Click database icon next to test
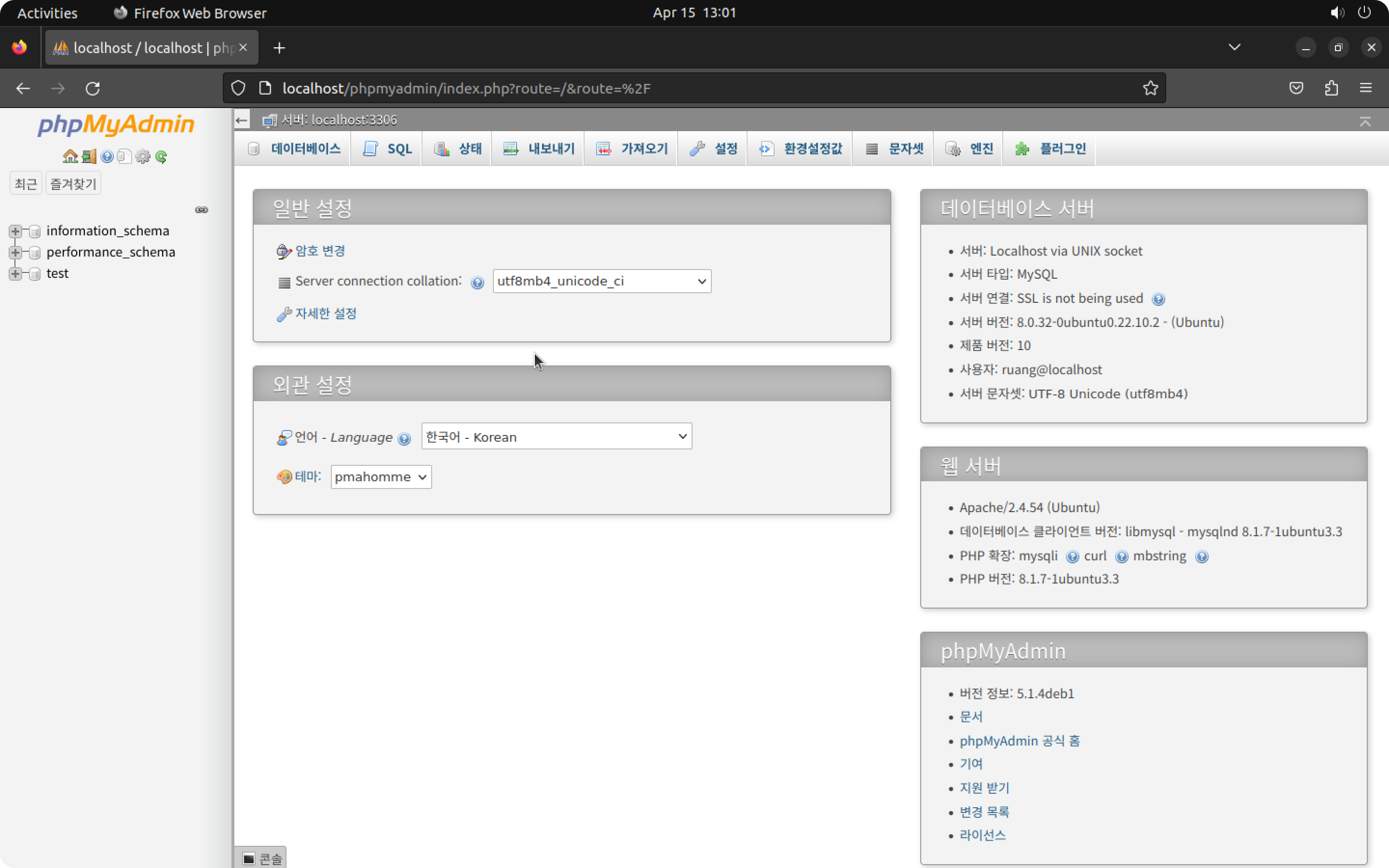Image resolution: width=1389 pixels, height=868 pixels. (x=34, y=274)
